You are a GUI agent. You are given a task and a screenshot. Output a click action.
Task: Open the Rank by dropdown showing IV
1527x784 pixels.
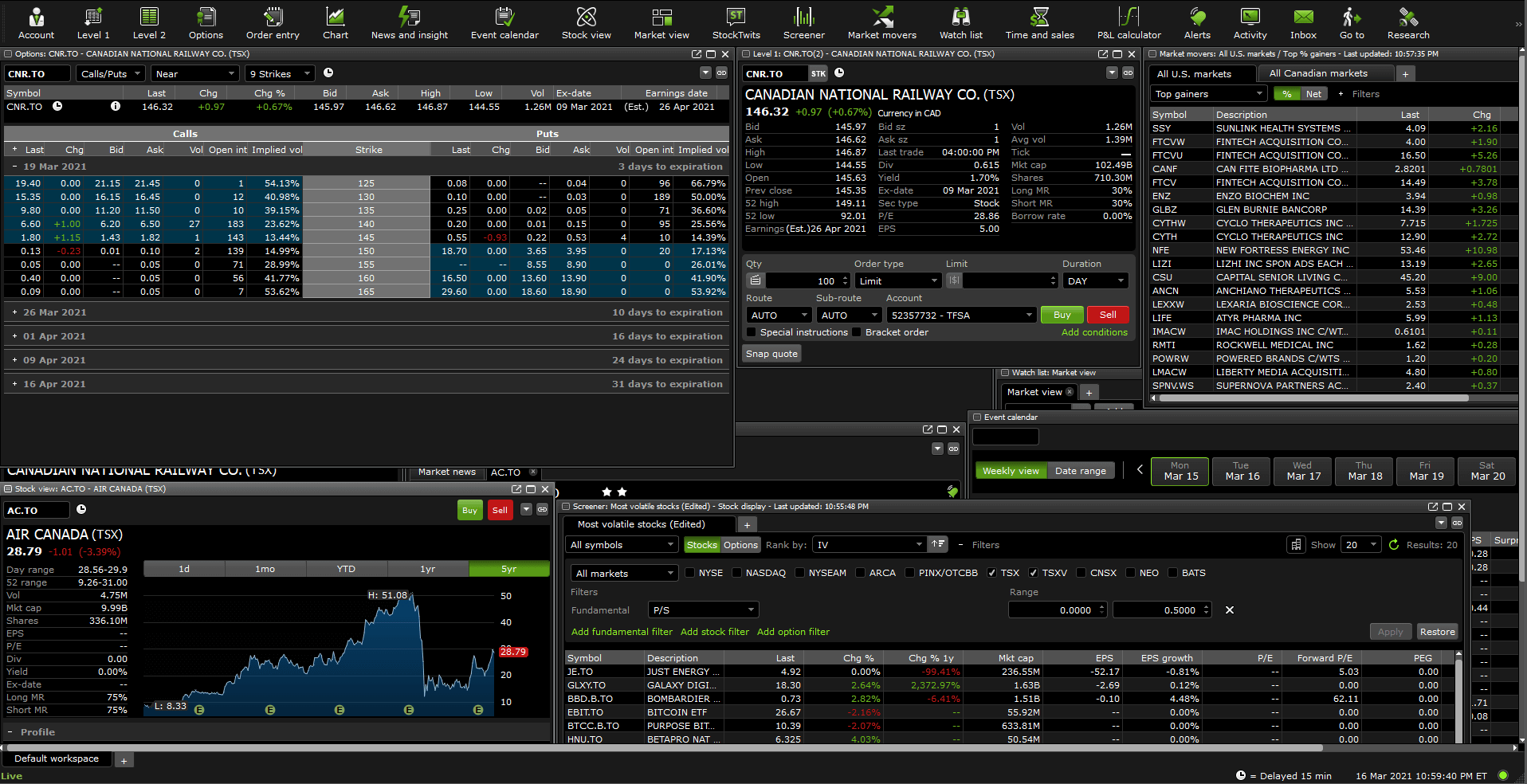[x=869, y=545]
